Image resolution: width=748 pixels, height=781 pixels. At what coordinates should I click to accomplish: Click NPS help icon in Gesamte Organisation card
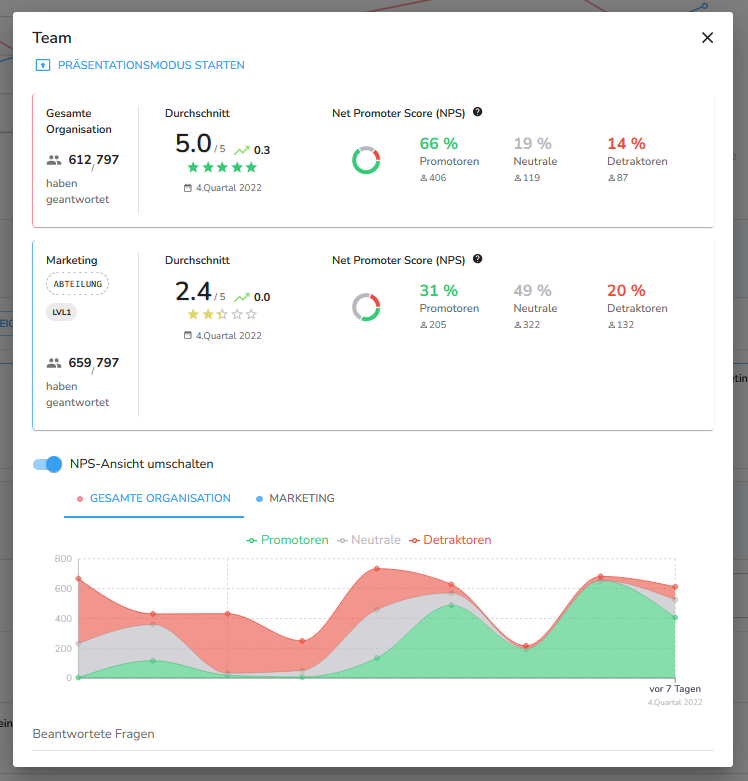pos(477,112)
